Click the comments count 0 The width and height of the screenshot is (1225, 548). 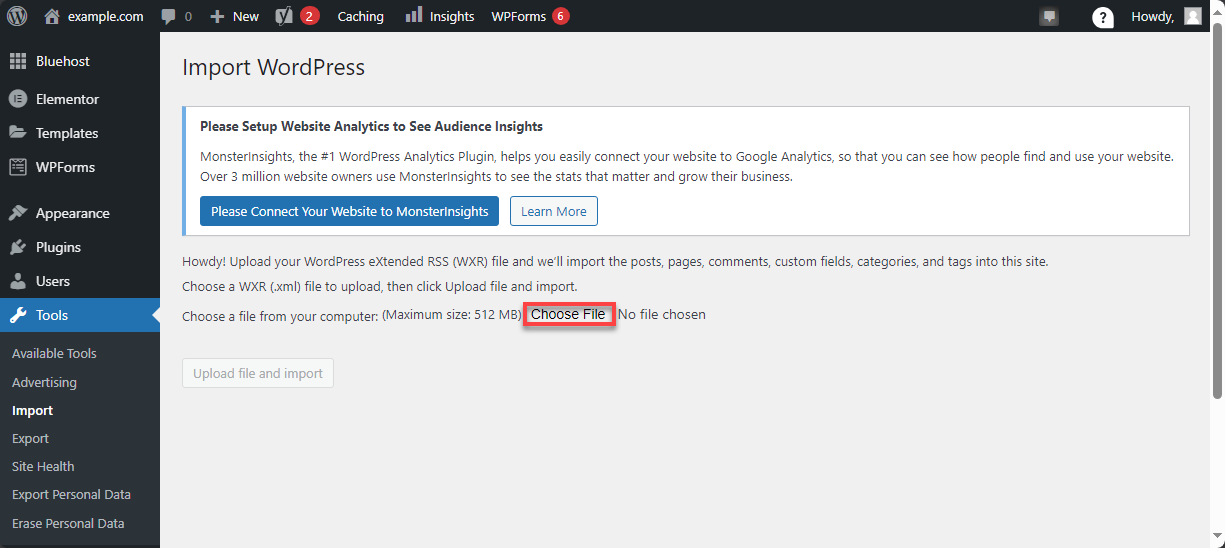coord(188,17)
